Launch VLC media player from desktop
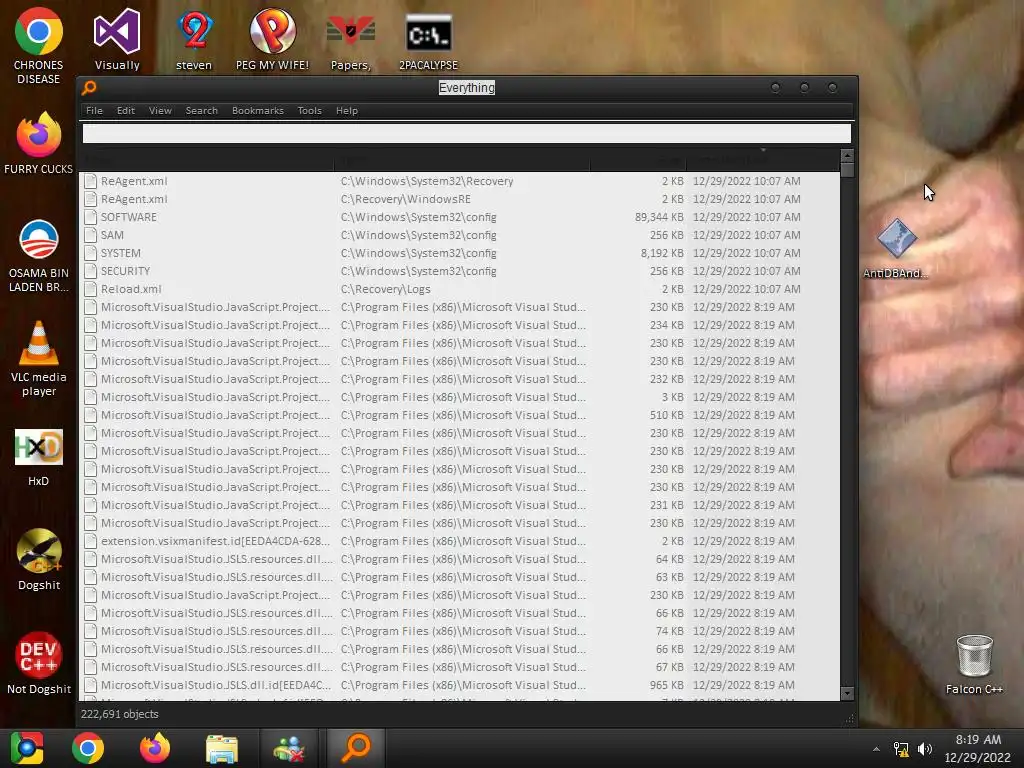This screenshot has height=768, width=1024. [39, 359]
